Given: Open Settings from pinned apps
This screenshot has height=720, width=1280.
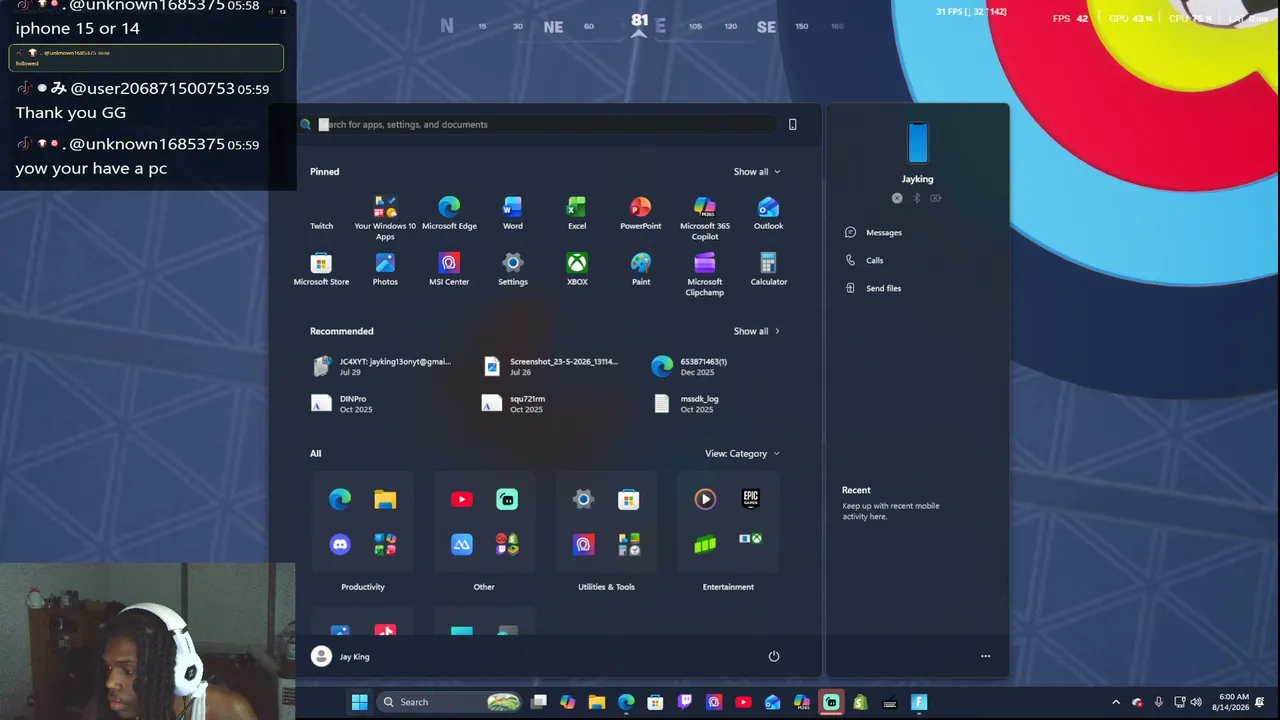Looking at the screenshot, I should point(513,269).
